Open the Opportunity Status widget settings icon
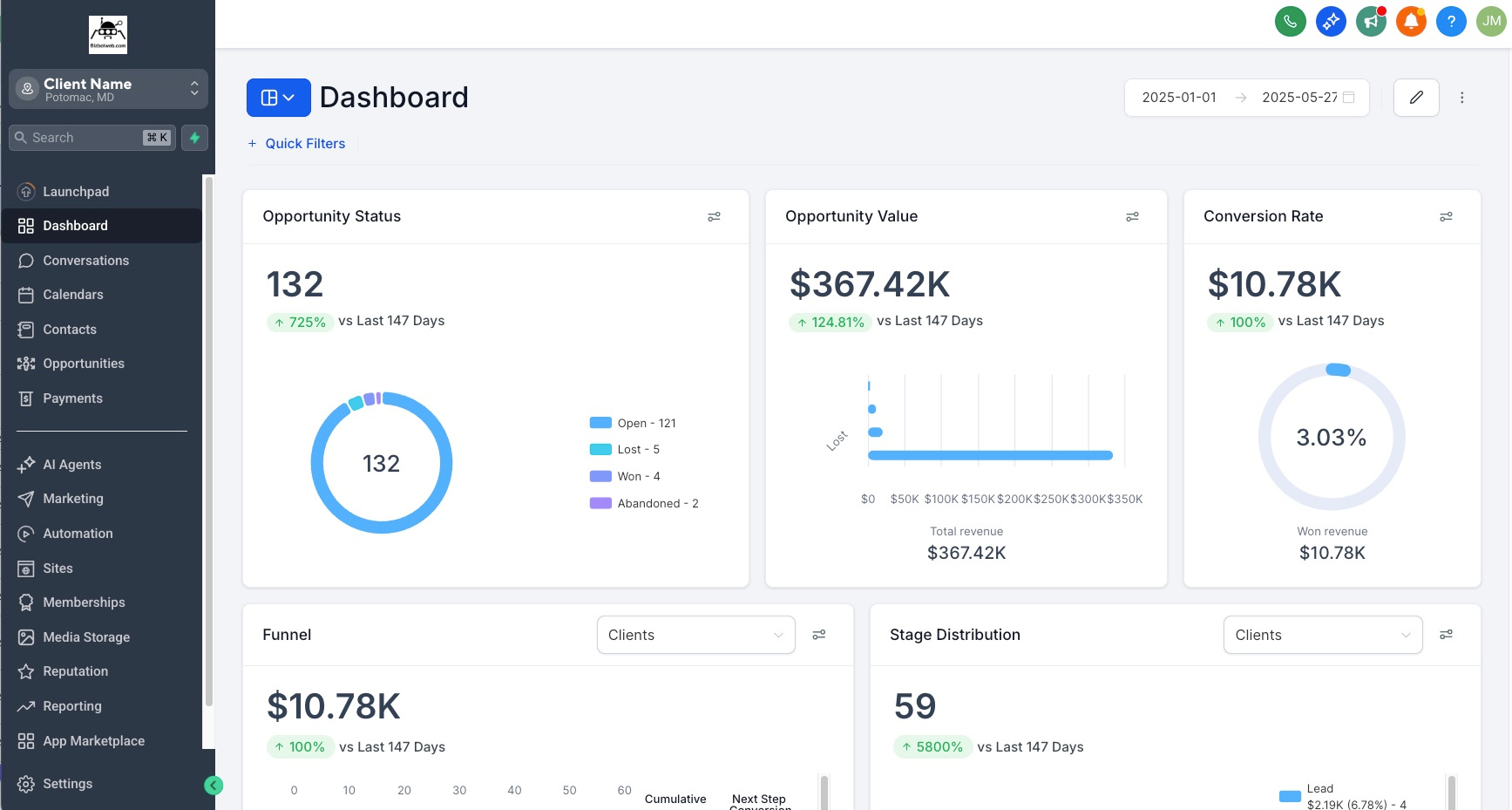This screenshot has width=1512, height=810. pos(714,217)
